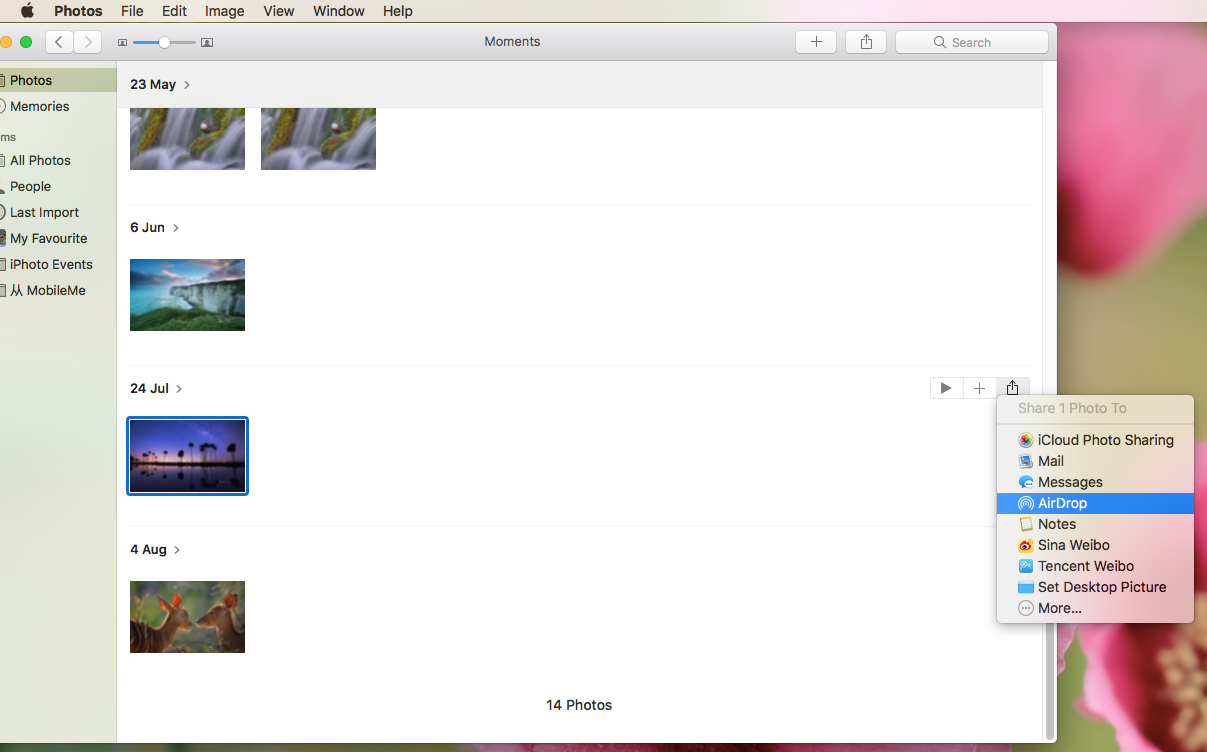The height and width of the screenshot is (752, 1207).
Task: Share the photo via Mail
Action: click(1050, 461)
